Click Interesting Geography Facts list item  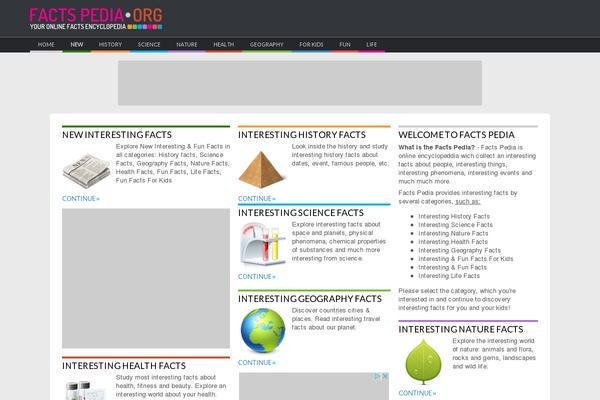point(459,250)
